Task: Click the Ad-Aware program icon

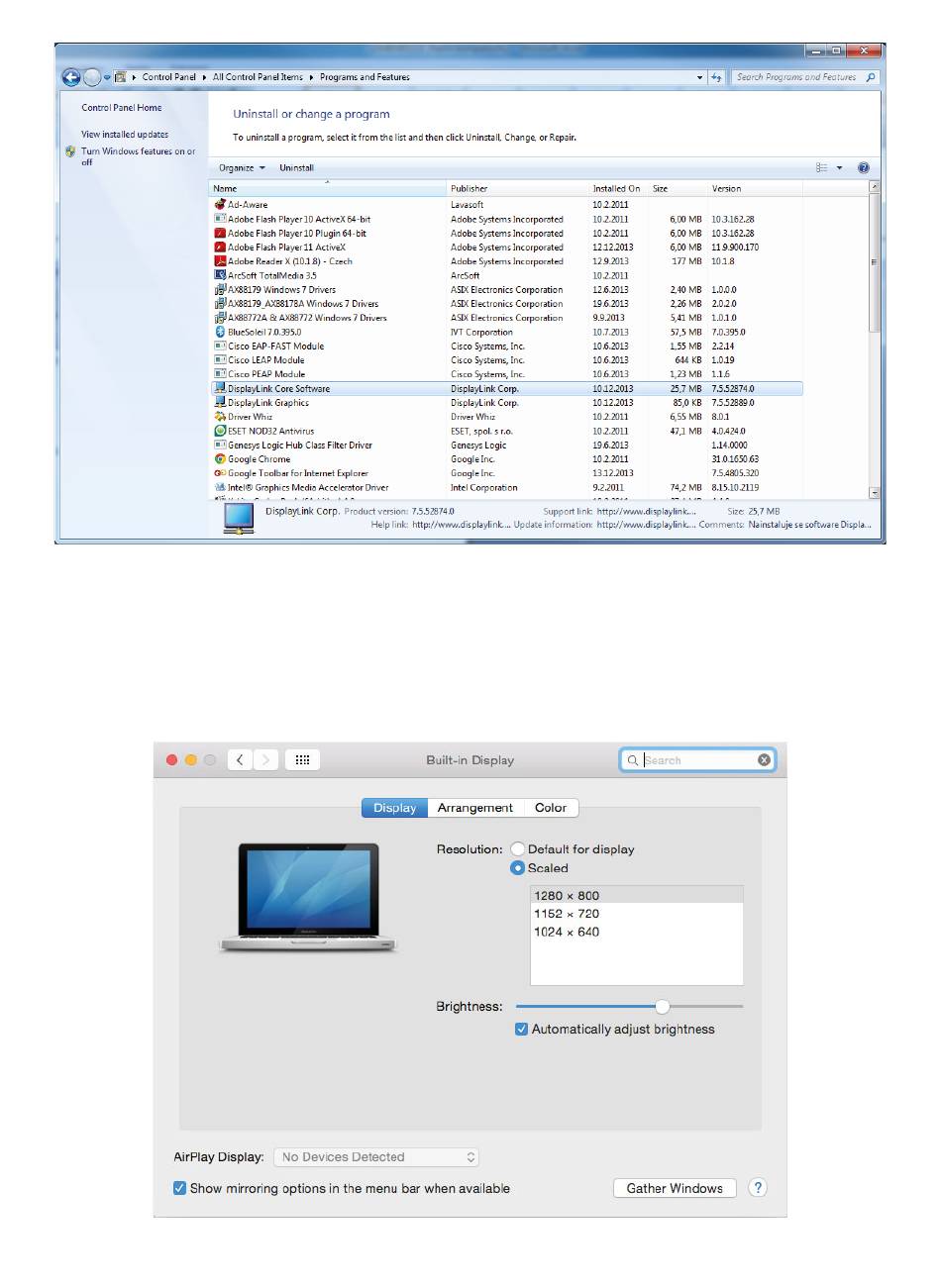Action: tap(220, 205)
